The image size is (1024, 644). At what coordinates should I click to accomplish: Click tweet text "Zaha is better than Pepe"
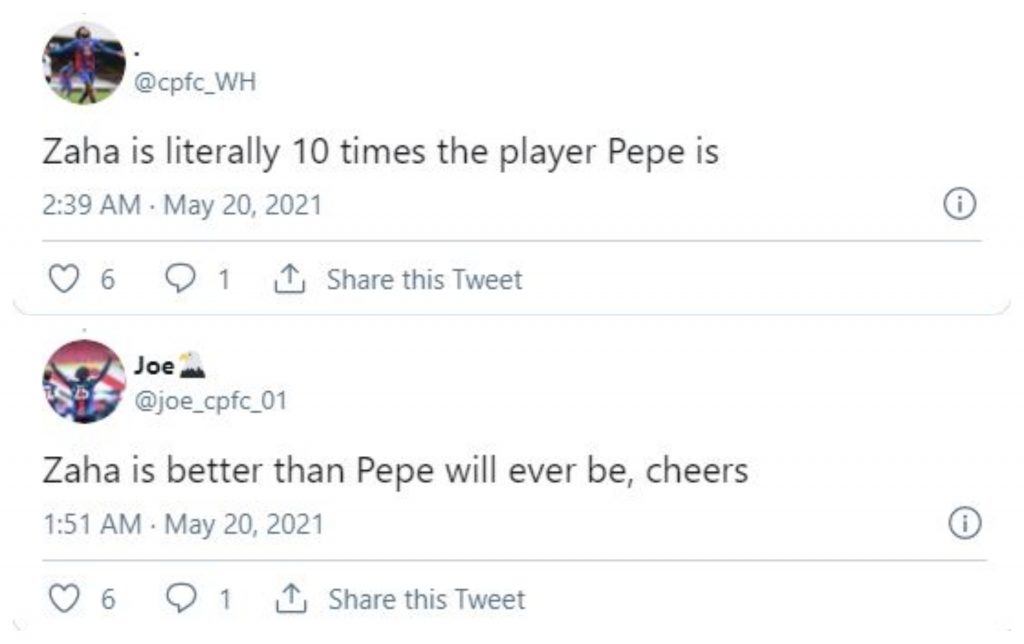coord(395,470)
